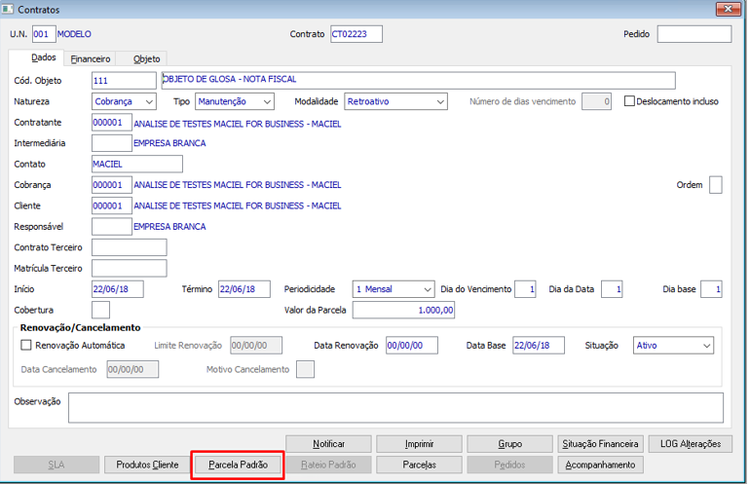Open the Grupo button

(510, 444)
